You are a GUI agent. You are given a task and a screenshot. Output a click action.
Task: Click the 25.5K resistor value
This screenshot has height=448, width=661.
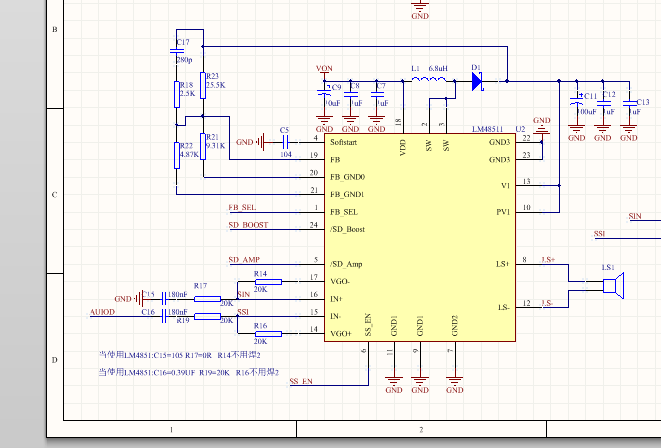pyautogui.click(x=215, y=85)
